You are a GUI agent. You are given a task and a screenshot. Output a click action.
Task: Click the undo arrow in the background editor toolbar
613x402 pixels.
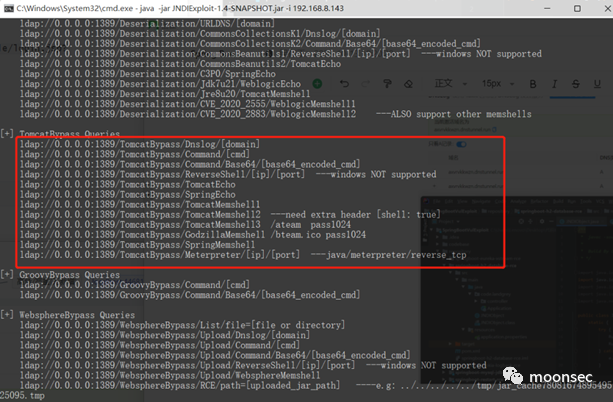(344, 84)
